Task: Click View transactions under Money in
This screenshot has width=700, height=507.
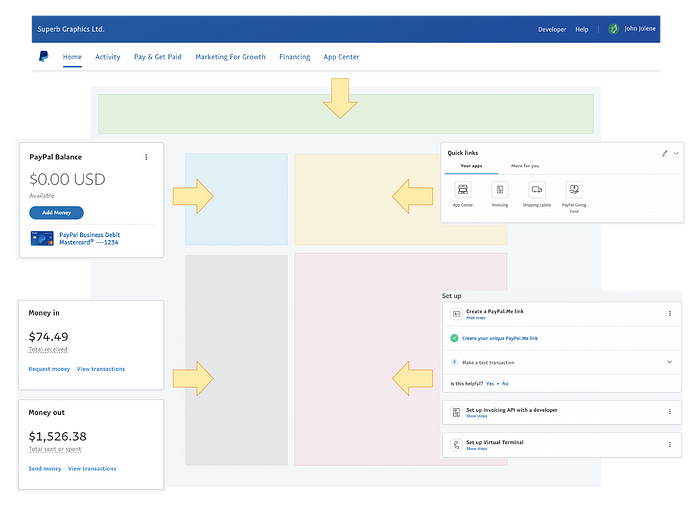Action: pos(101,369)
